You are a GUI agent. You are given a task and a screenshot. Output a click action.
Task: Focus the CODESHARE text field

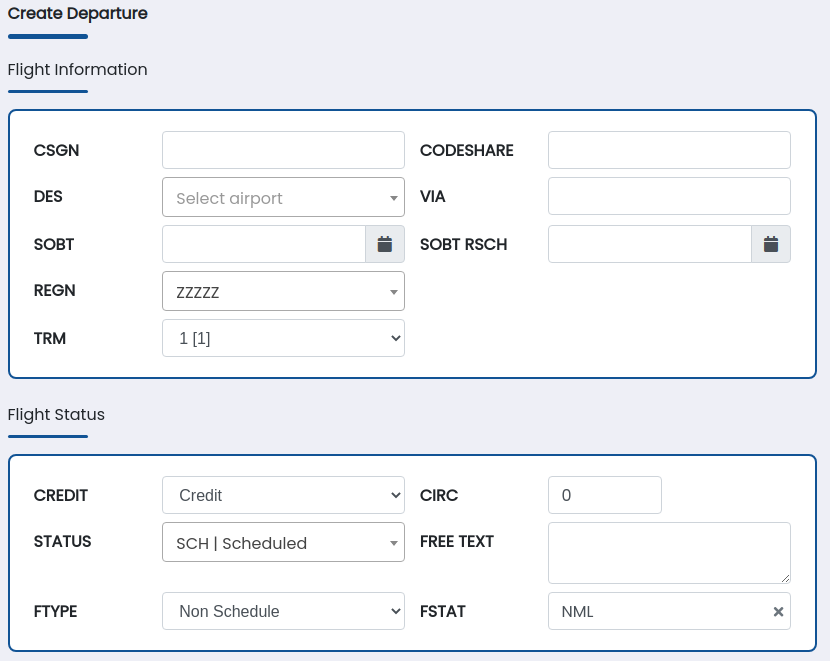(669, 150)
